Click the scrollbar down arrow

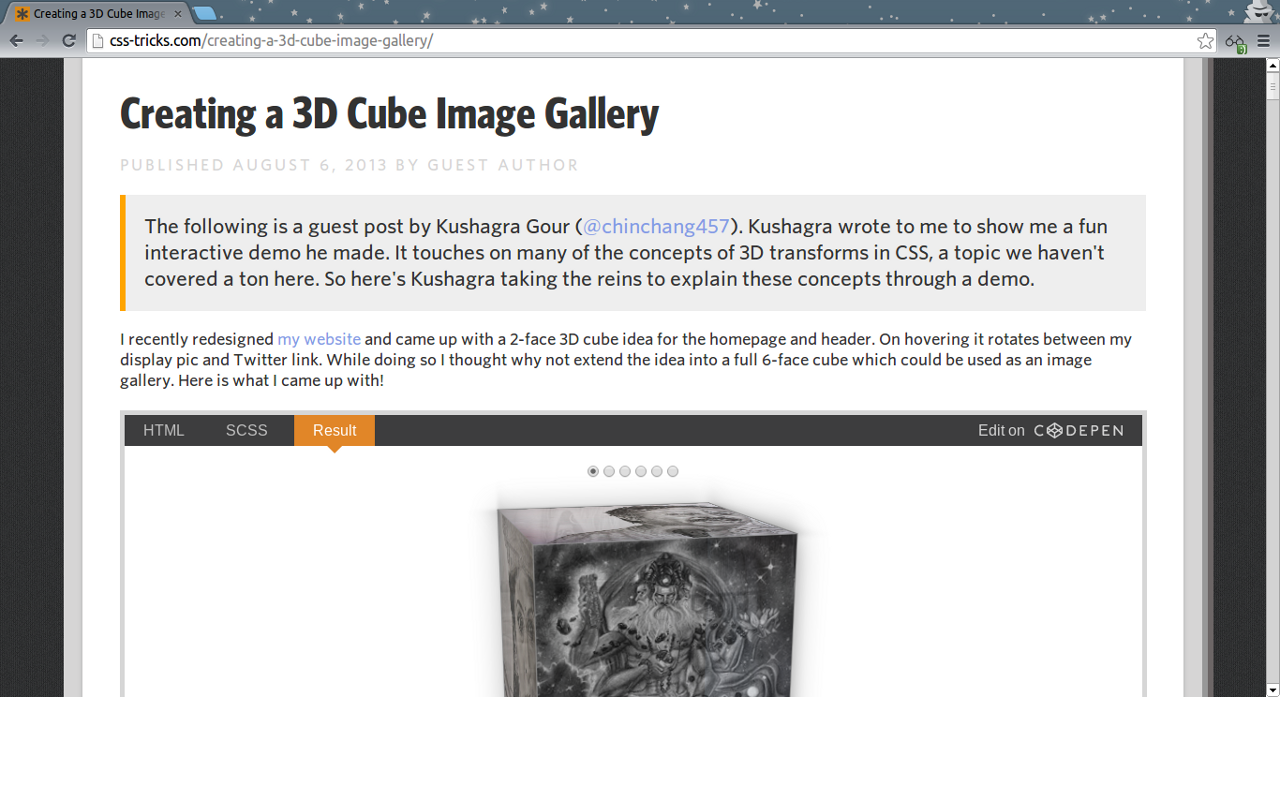click(x=1273, y=690)
